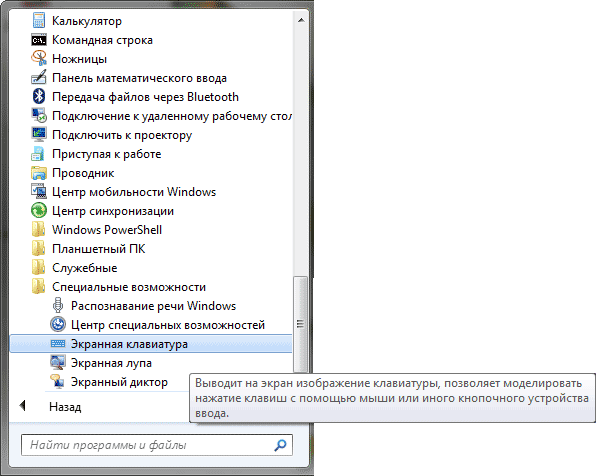Image resolution: width=596 pixels, height=476 pixels.
Task: Click the scrollbar up arrow
Action: (x=301, y=20)
